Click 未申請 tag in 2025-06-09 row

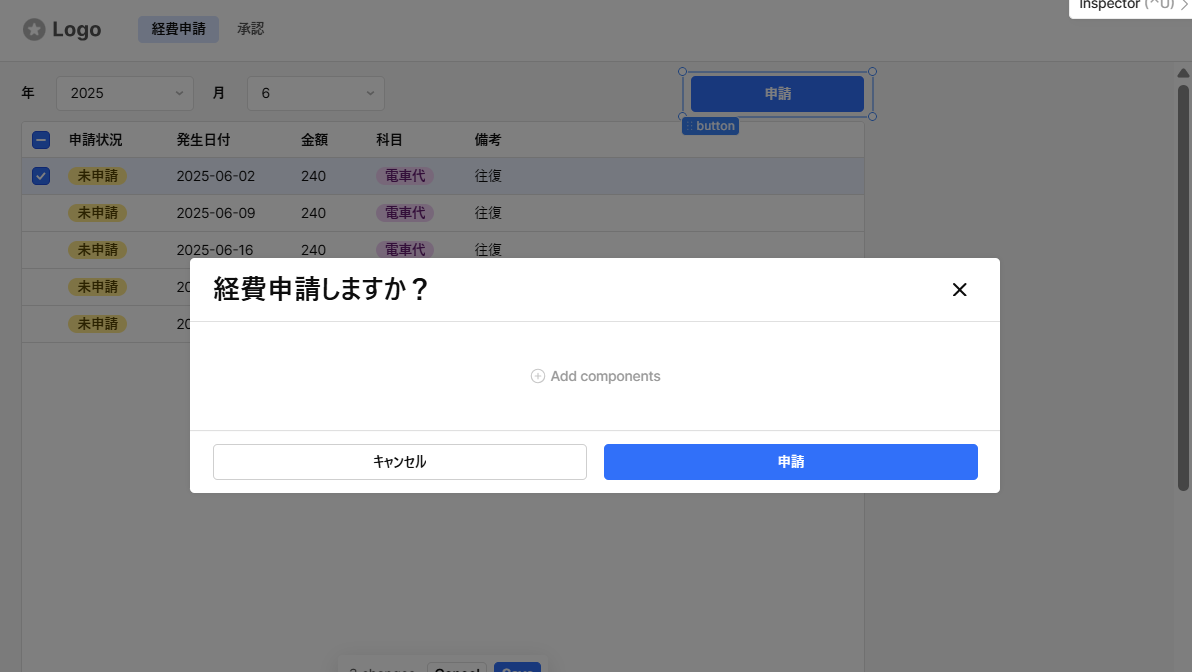pyautogui.click(x=97, y=213)
